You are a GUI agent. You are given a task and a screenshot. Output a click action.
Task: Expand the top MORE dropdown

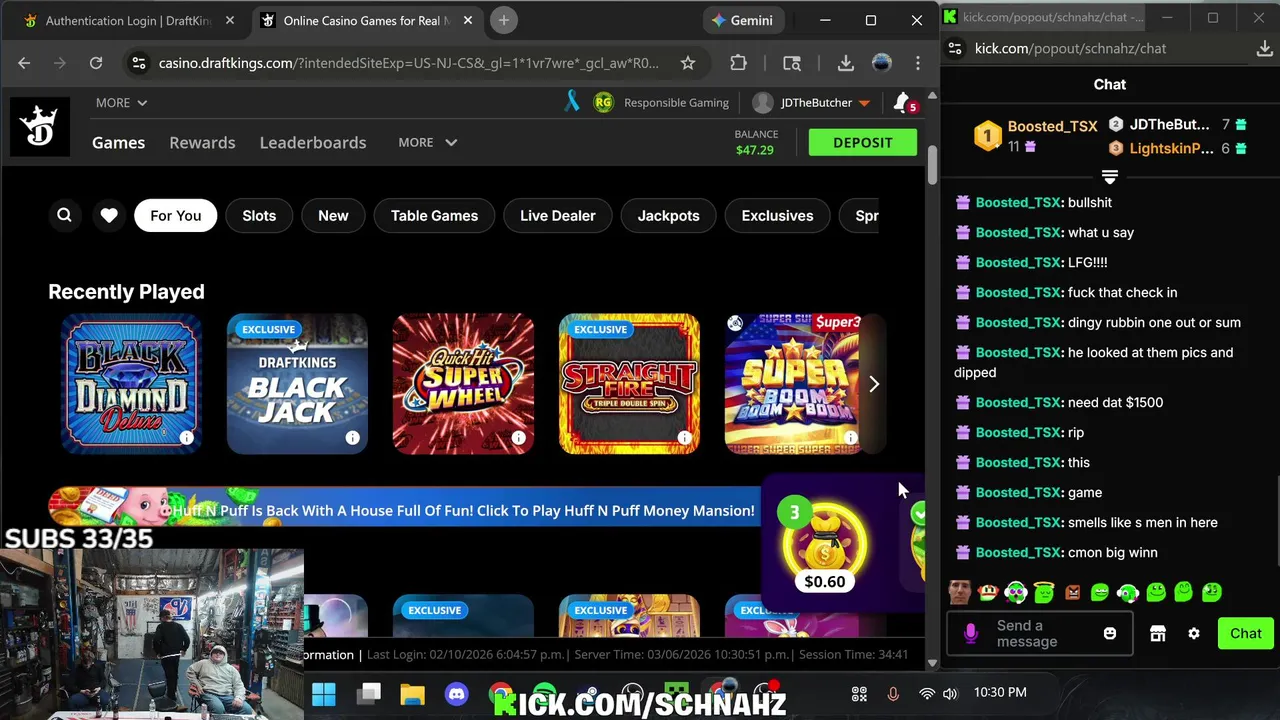click(x=121, y=102)
